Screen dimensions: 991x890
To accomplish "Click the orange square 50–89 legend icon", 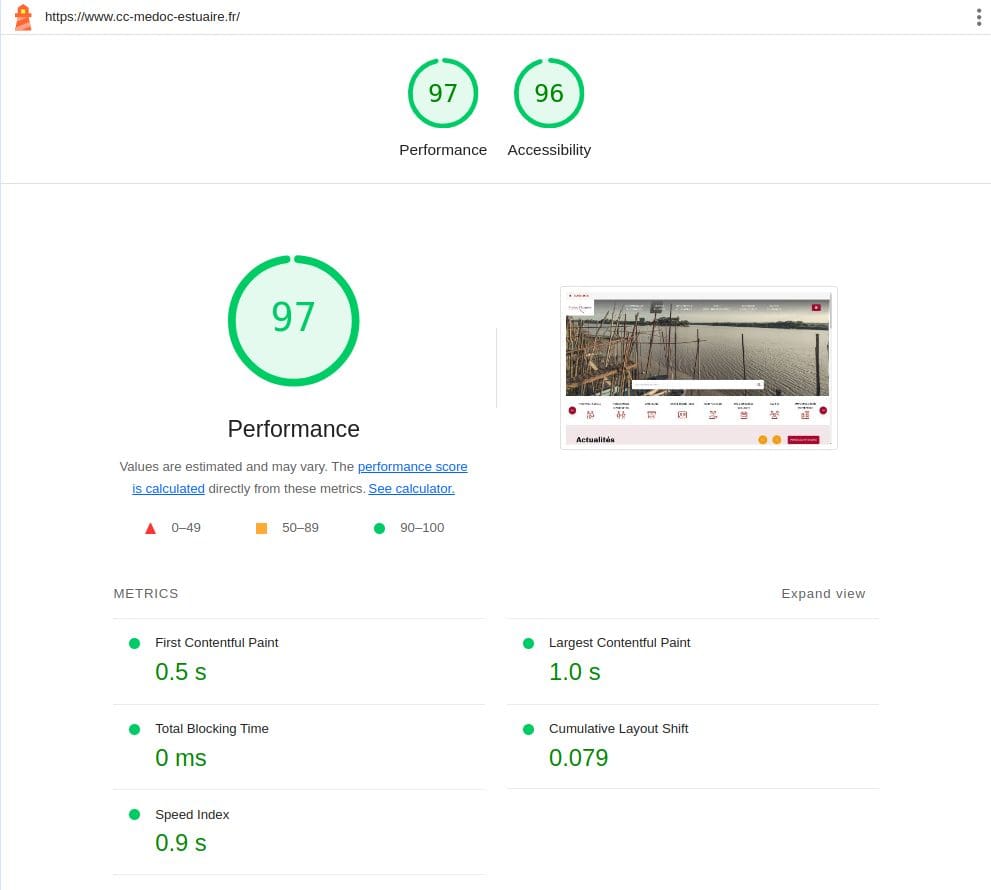I will 261,528.
